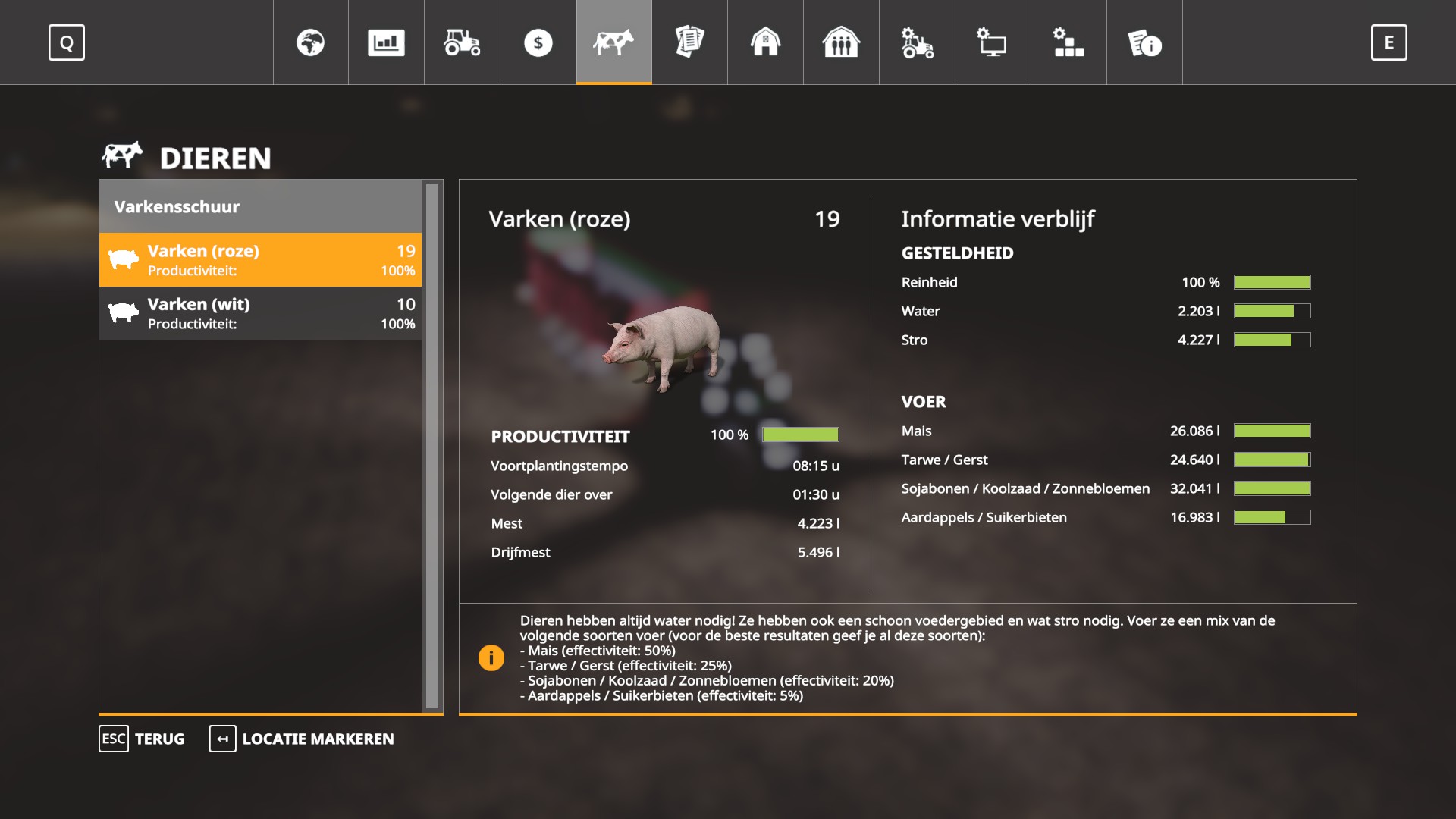This screenshot has width=1456, height=819.
Task: Open the contracts papers tab
Action: (x=689, y=42)
